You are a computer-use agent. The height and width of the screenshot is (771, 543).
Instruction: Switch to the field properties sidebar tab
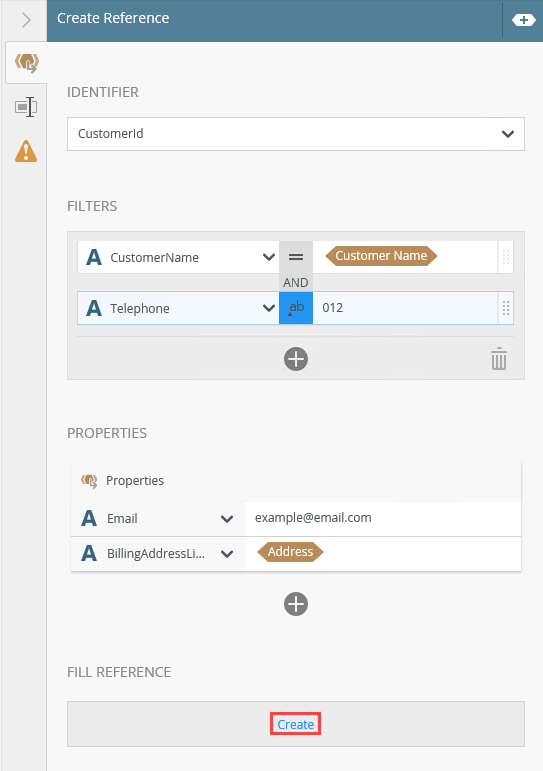26,107
